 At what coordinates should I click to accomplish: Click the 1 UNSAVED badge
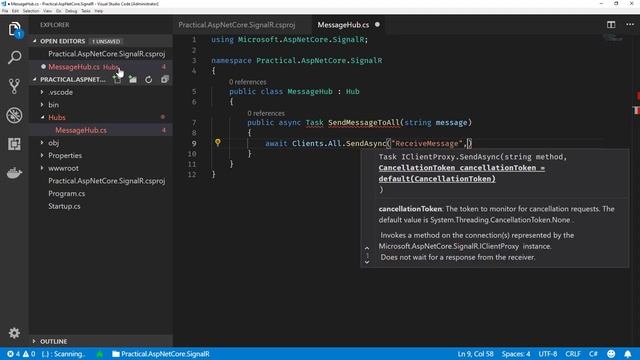(106, 41)
